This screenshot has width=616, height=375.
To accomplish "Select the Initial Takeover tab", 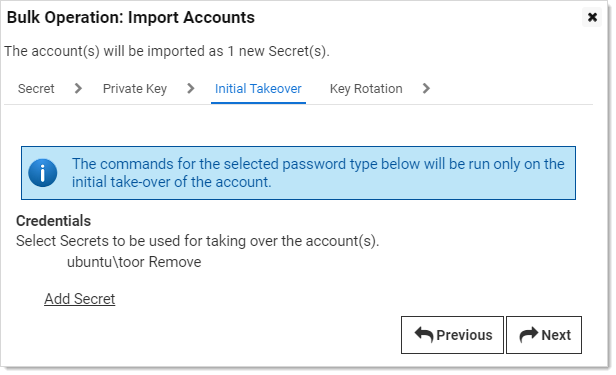I will (258, 89).
